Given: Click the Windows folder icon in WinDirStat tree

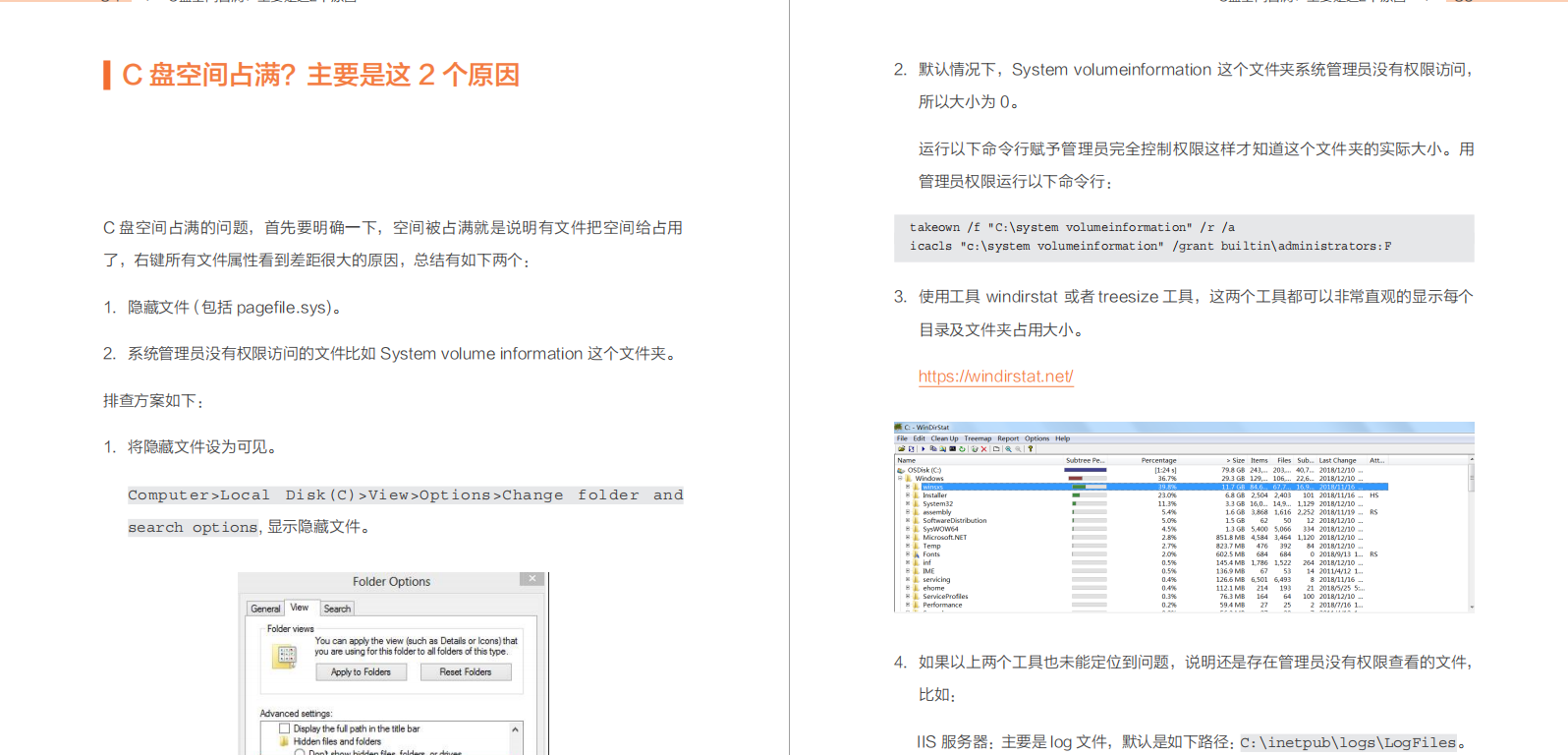Looking at the screenshot, I should 909,479.
